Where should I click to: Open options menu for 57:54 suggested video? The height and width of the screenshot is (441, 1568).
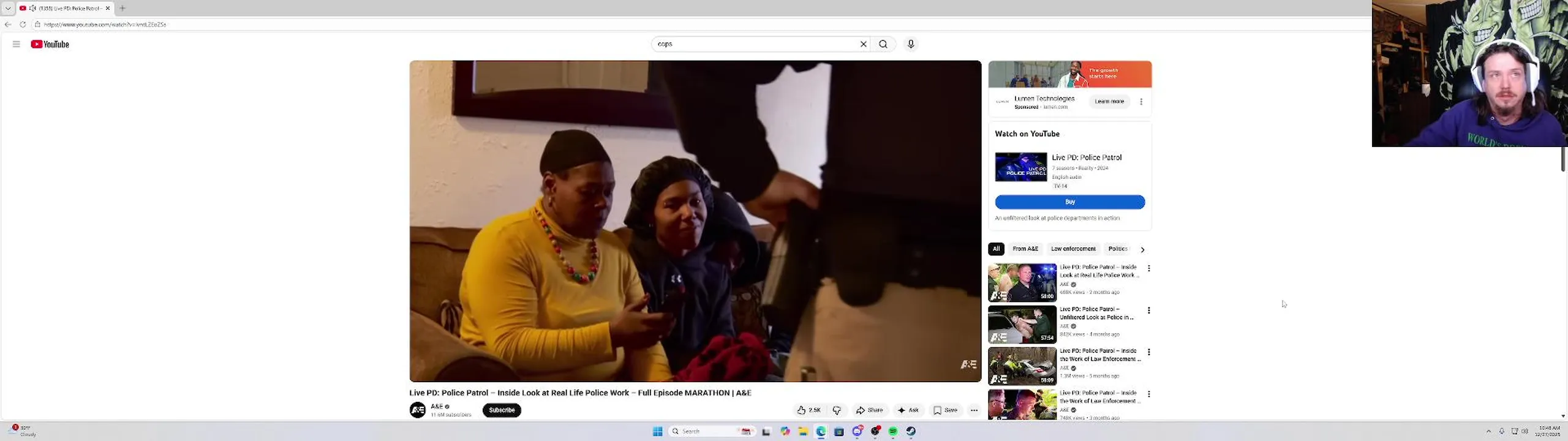click(1149, 311)
